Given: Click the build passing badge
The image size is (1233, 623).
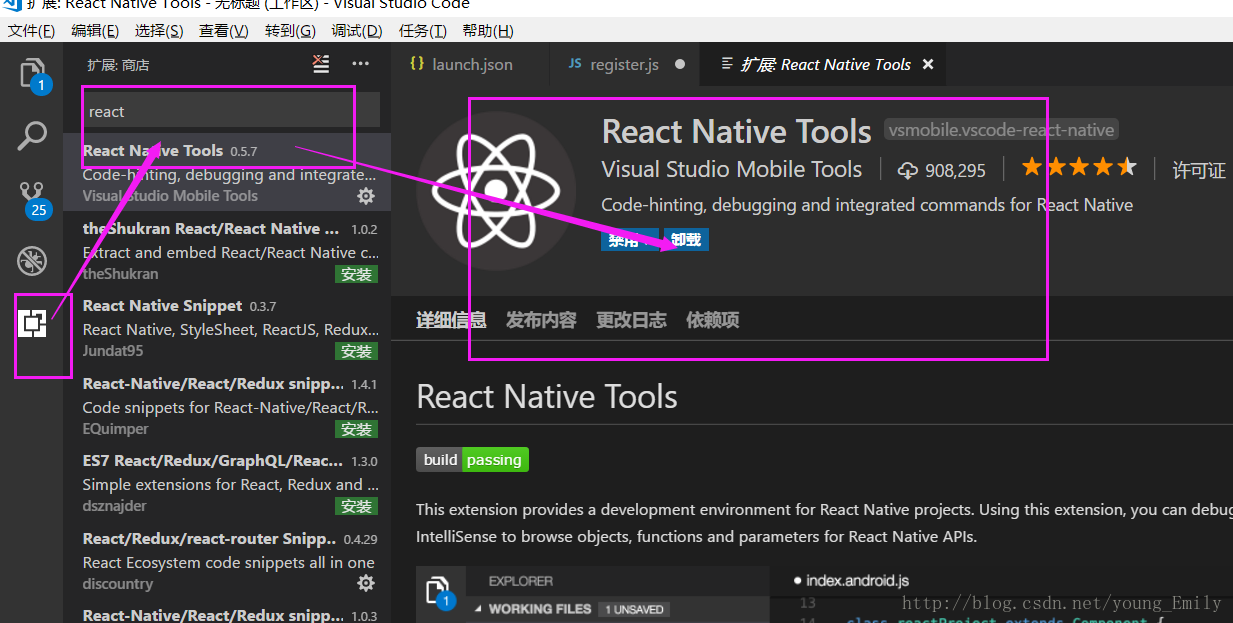Looking at the screenshot, I should tap(472, 460).
